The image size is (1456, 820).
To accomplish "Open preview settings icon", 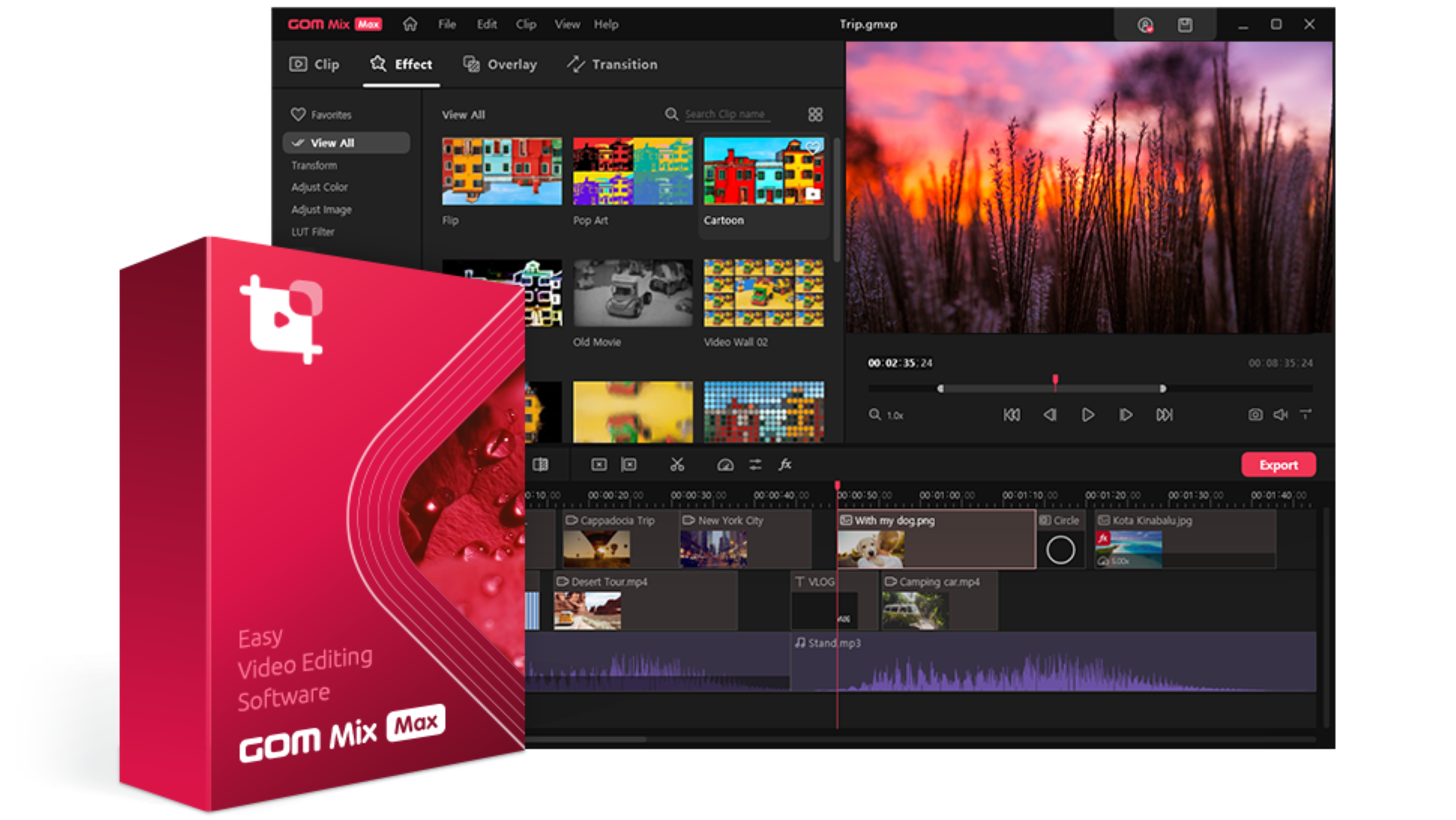I will coord(1306,414).
